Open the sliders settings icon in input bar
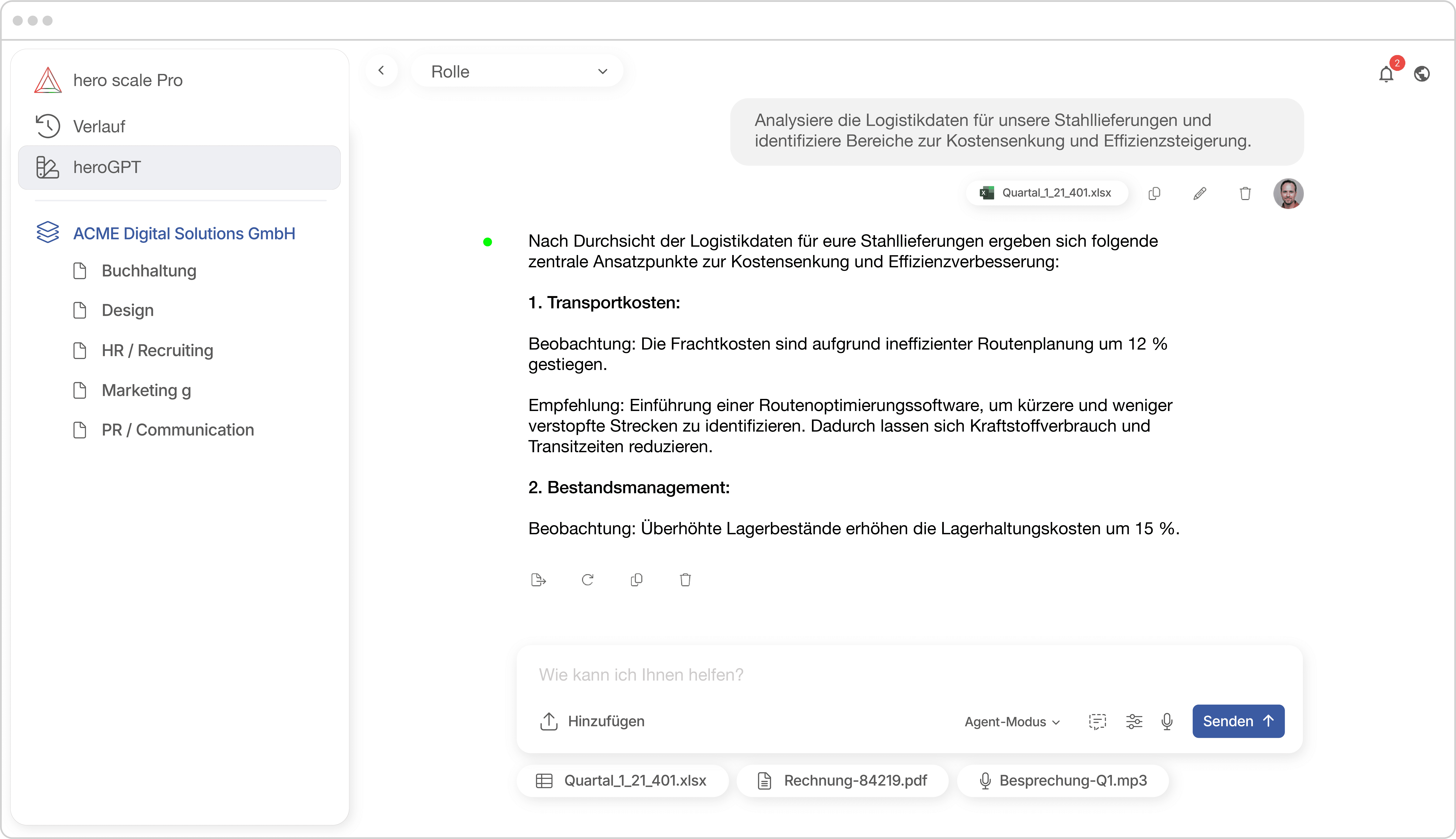This screenshot has width=1456, height=839. [1134, 721]
